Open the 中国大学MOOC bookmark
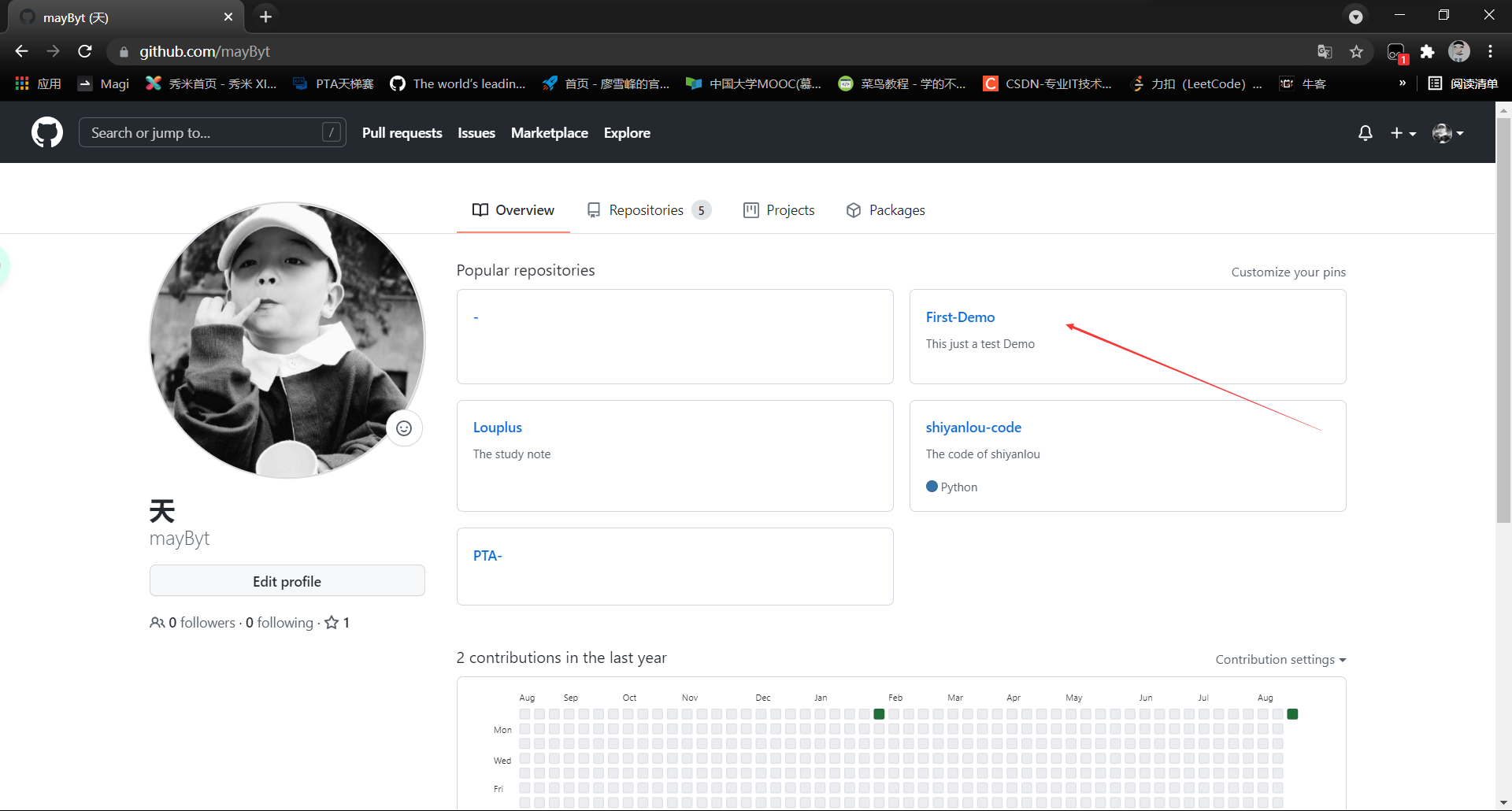 coord(754,83)
